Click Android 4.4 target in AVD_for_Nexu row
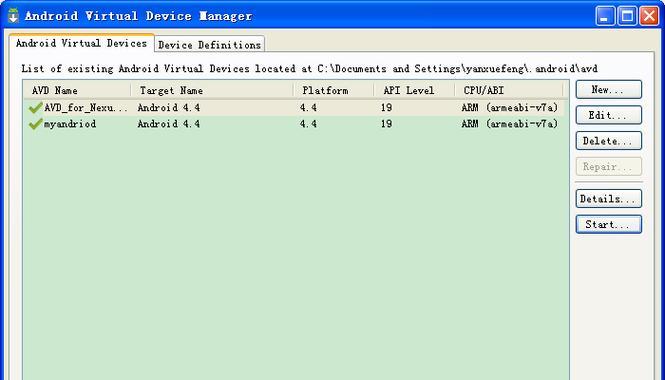 (x=169, y=108)
